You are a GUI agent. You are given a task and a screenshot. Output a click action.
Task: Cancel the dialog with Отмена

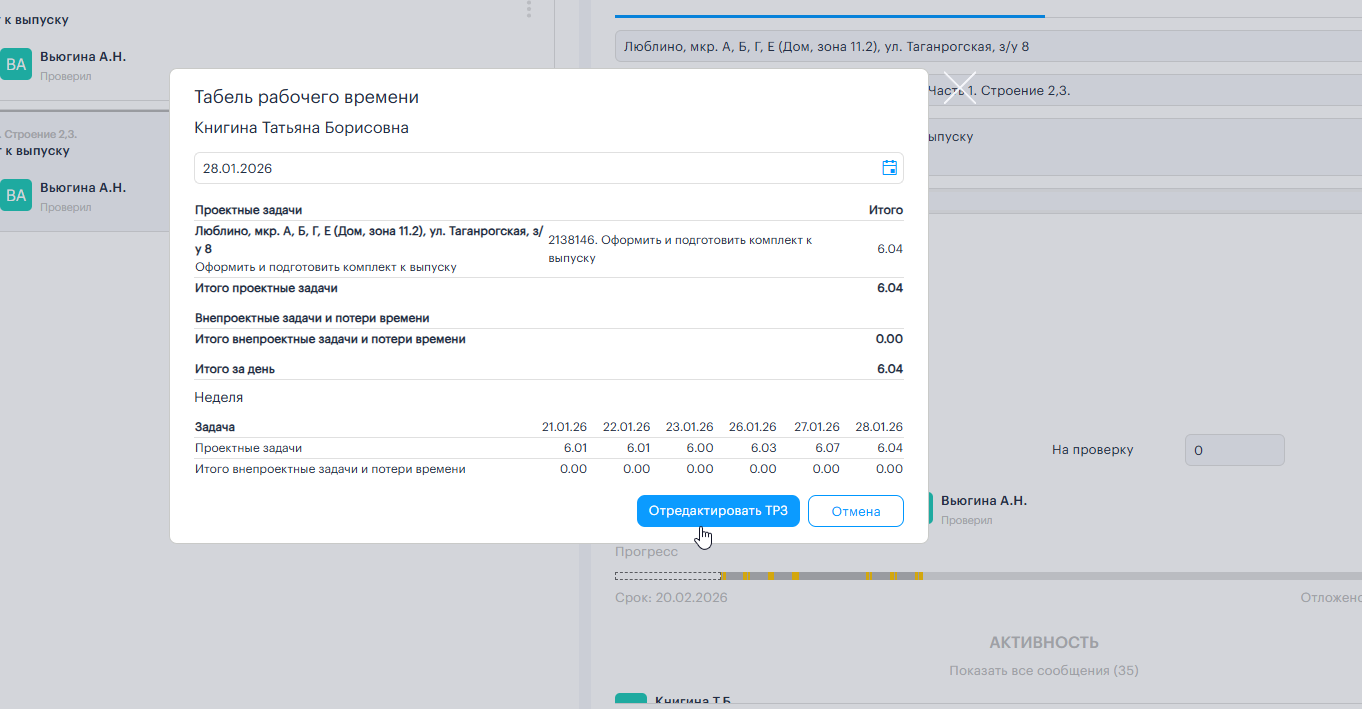point(856,511)
